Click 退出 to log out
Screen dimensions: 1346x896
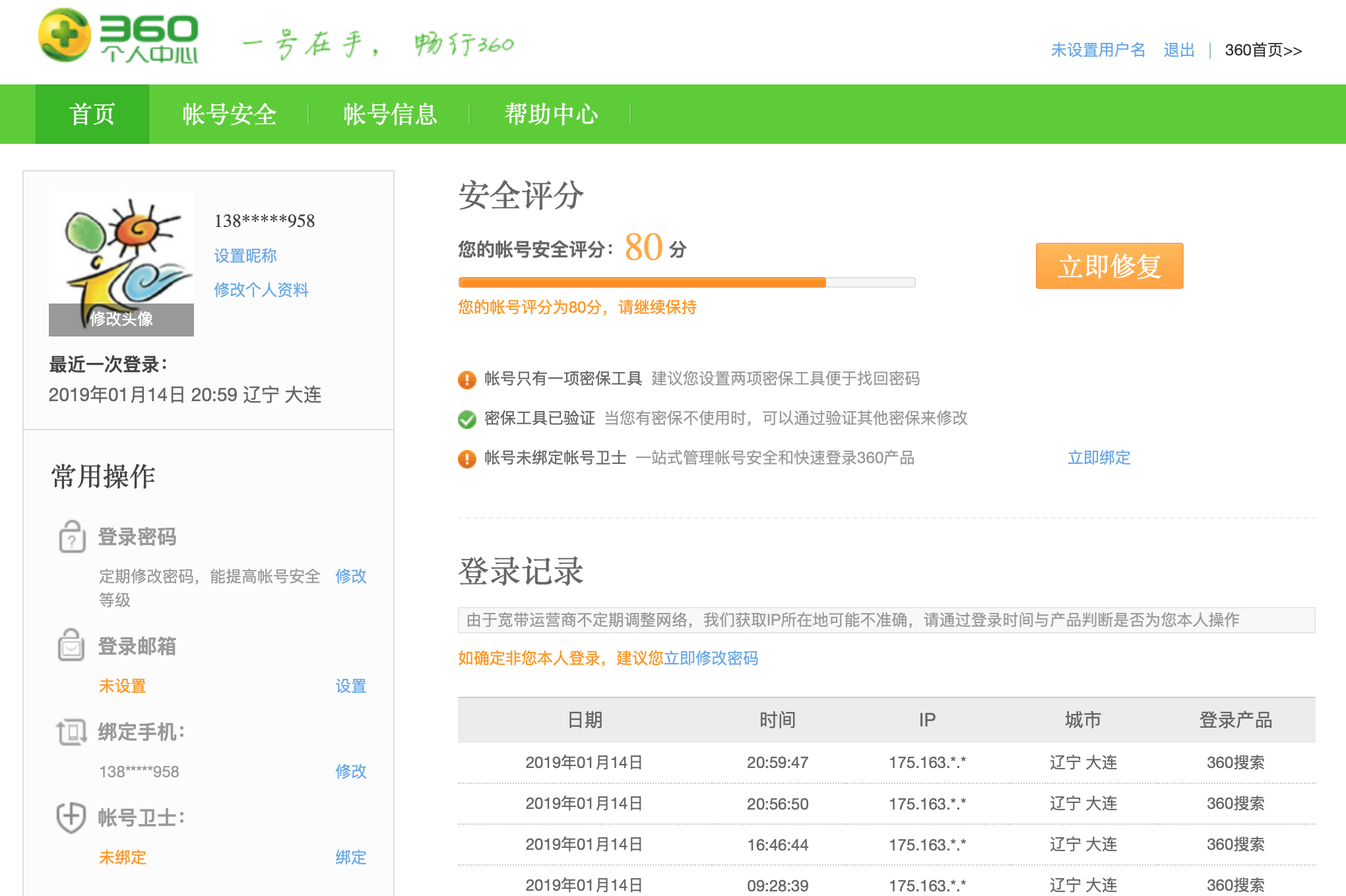pyautogui.click(x=1179, y=49)
